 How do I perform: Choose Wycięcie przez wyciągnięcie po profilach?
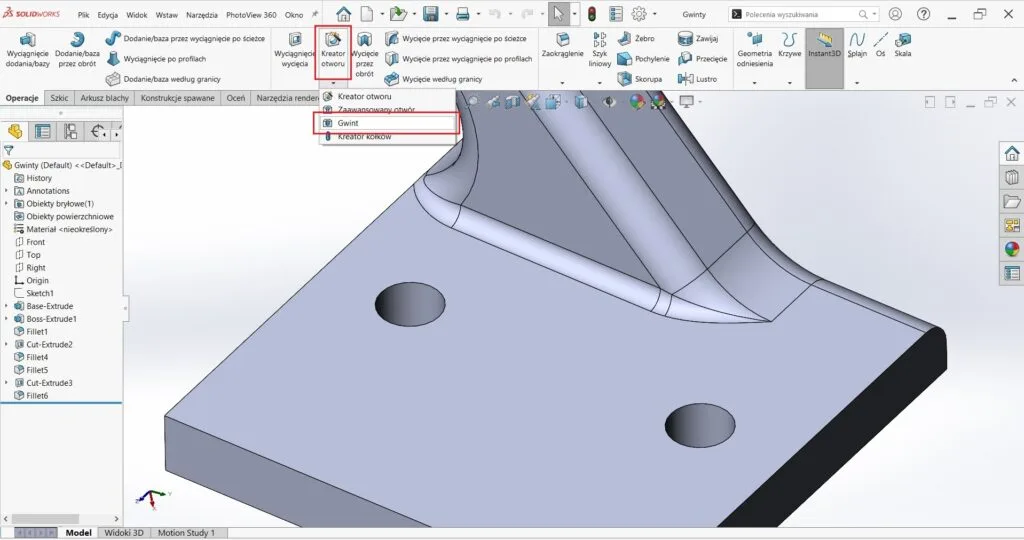pyautogui.click(x=458, y=59)
